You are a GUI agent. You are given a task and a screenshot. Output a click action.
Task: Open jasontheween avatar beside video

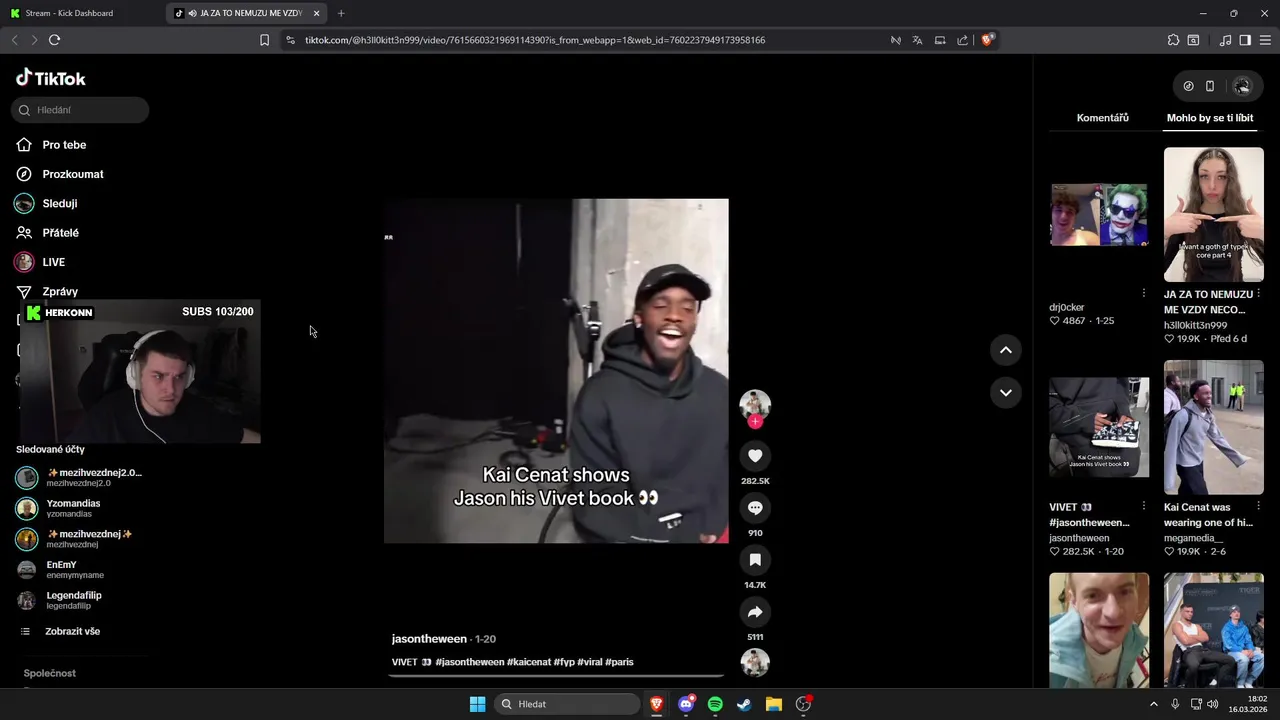pos(755,403)
